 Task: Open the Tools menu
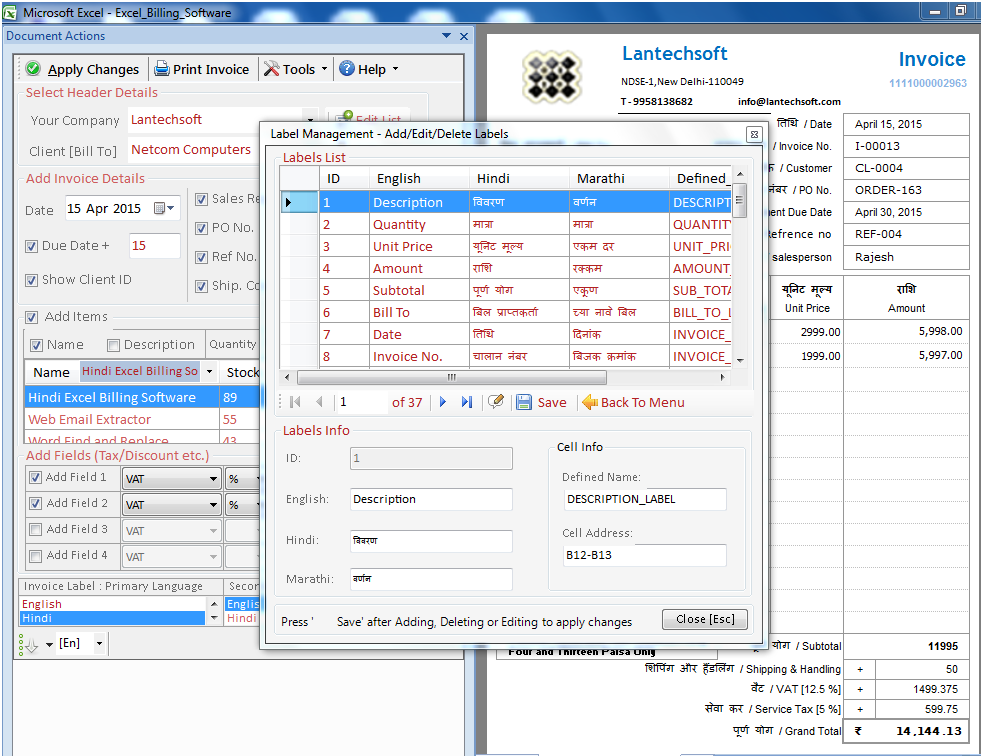pyautogui.click(x=296, y=69)
